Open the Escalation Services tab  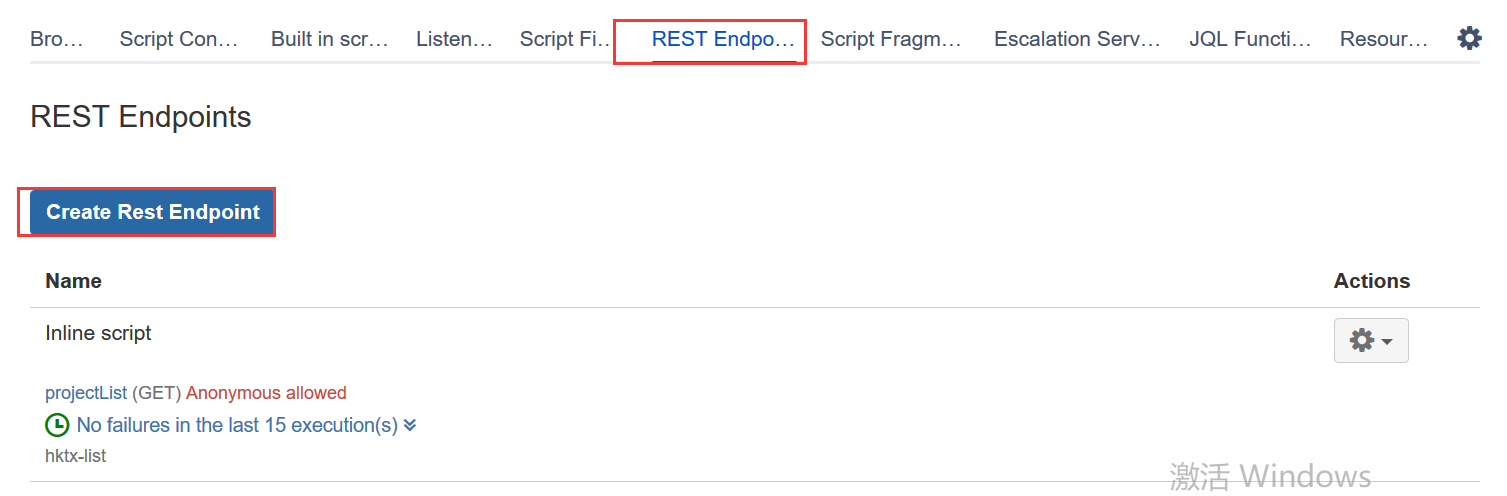pos(1077,39)
